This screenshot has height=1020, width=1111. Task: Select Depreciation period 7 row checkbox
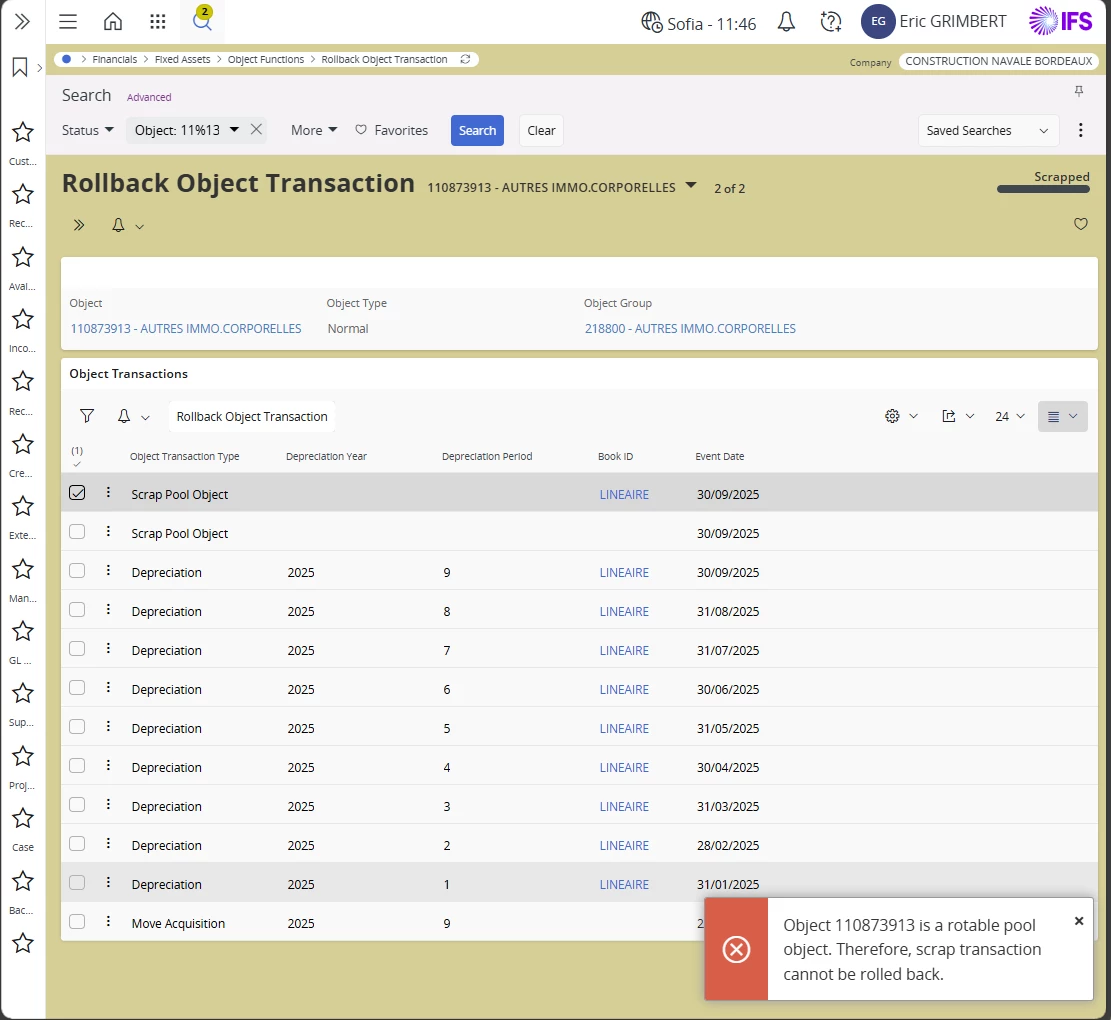click(77, 648)
